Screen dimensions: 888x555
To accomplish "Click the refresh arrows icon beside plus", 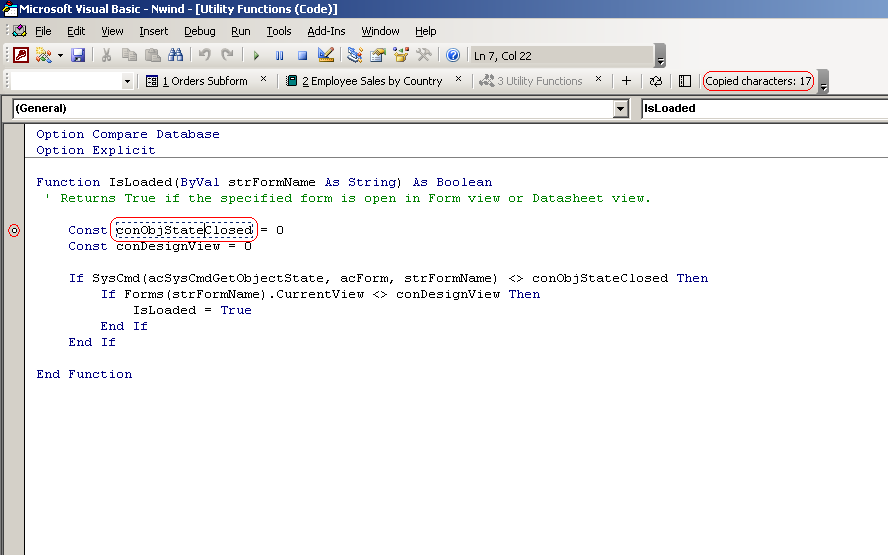I will [656, 81].
